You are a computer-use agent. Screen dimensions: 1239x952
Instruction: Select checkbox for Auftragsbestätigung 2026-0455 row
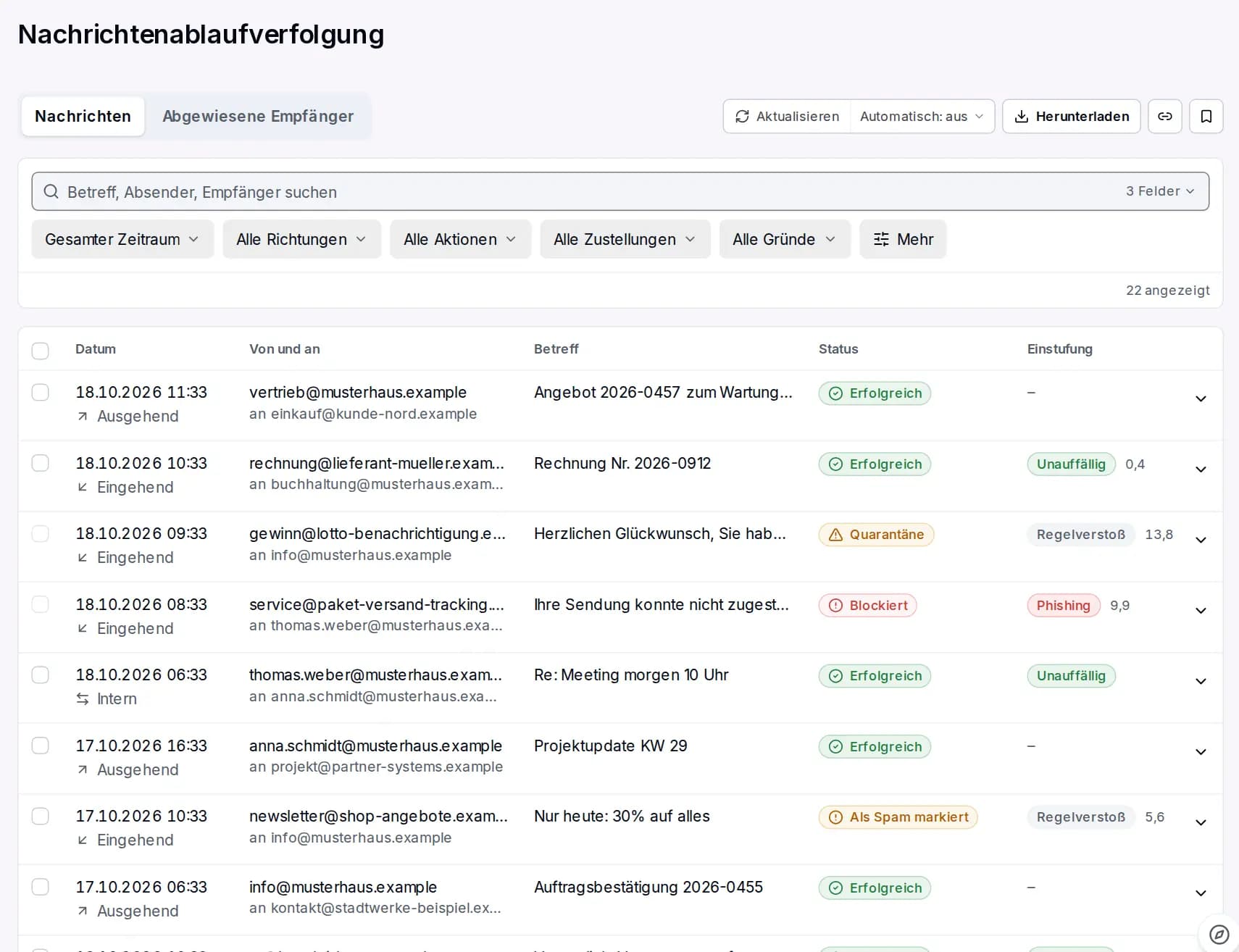(41, 887)
